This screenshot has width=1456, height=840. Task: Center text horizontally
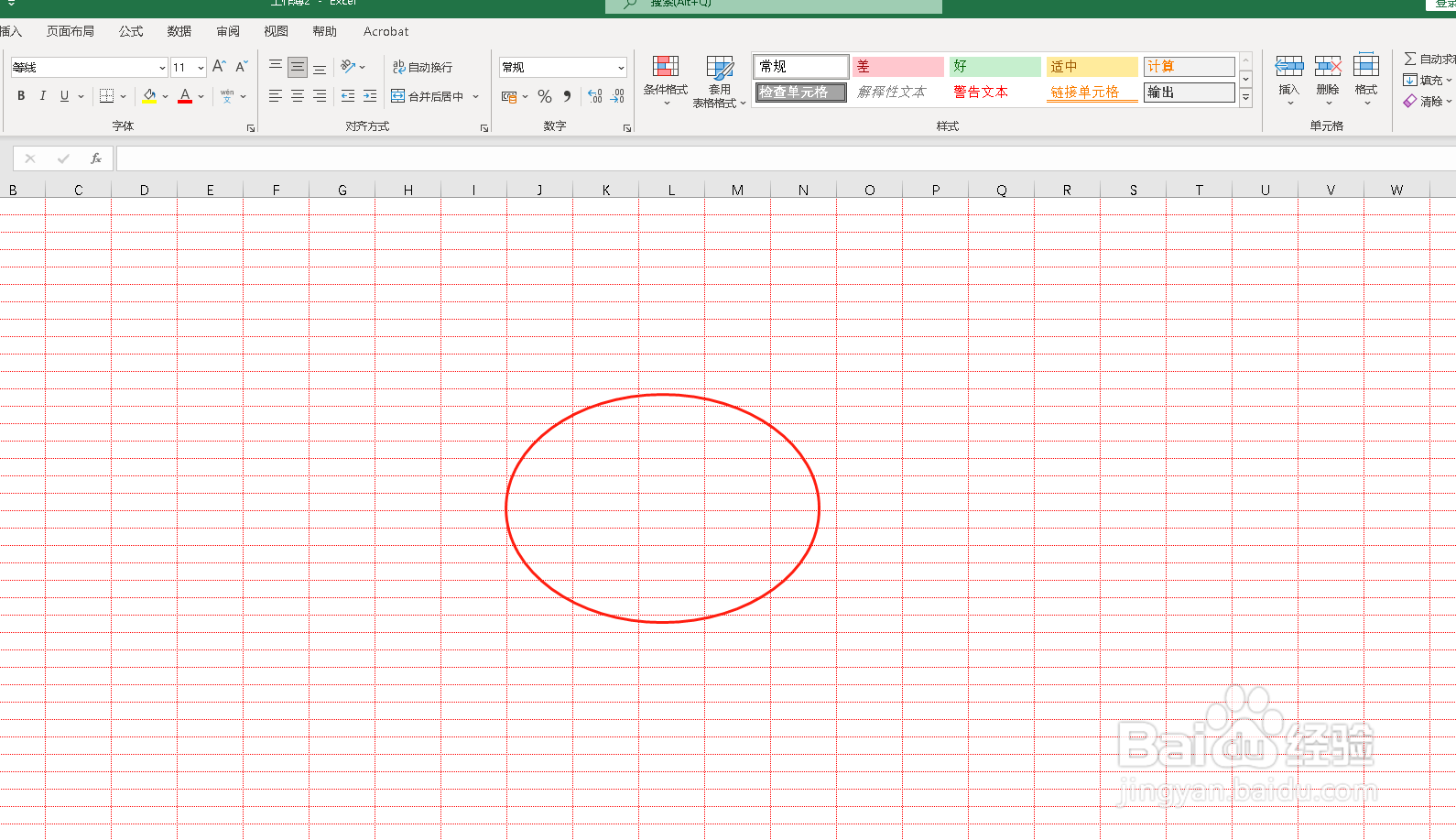pos(298,96)
